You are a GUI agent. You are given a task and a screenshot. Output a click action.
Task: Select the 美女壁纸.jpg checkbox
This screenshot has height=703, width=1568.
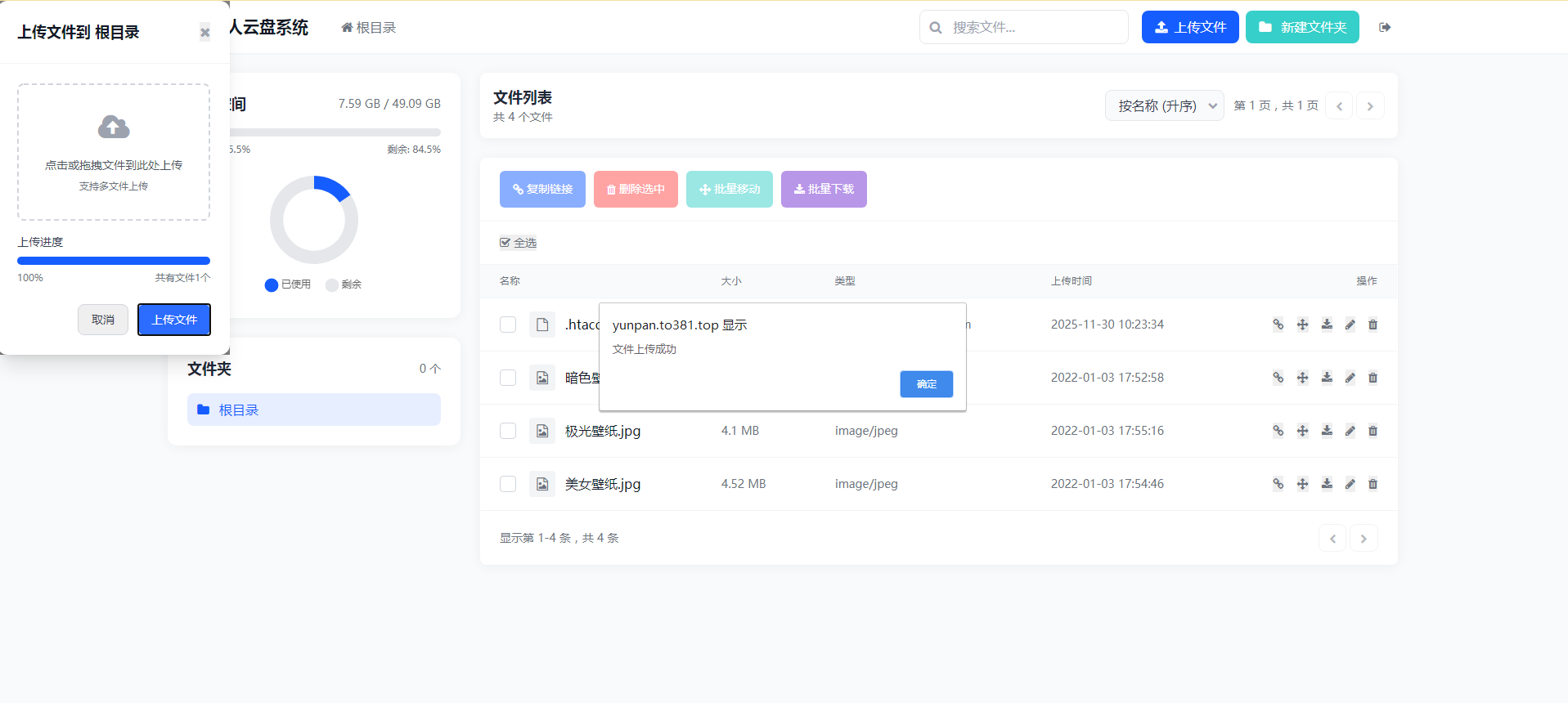pyautogui.click(x=508, y=484)
